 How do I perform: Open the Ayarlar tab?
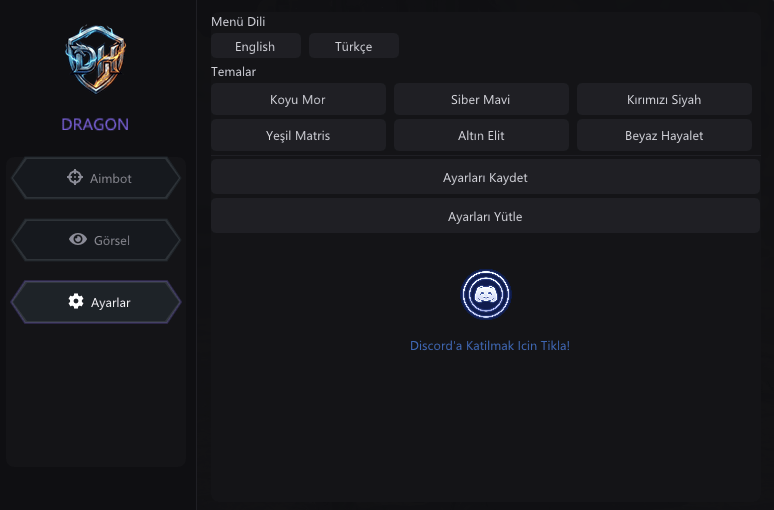[96, 302]
